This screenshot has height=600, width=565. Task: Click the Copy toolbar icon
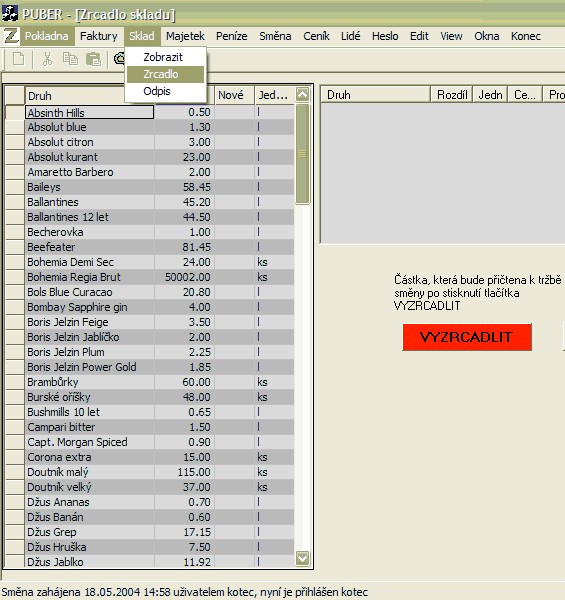70,59
